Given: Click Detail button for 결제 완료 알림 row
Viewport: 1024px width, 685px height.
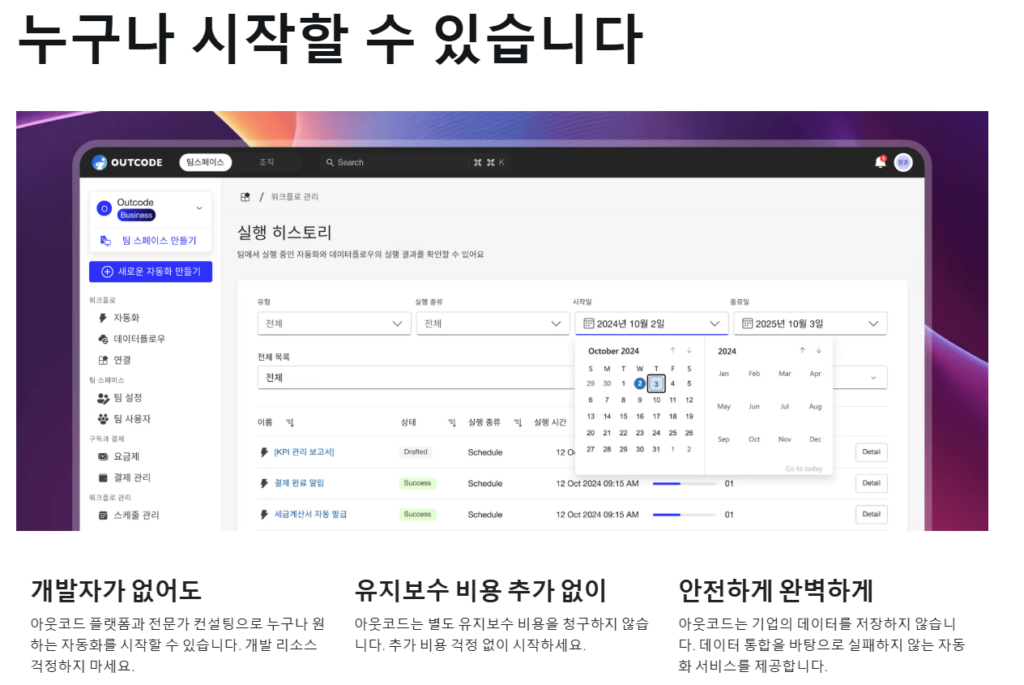Looking at the screenshot, I should (871, 483).
